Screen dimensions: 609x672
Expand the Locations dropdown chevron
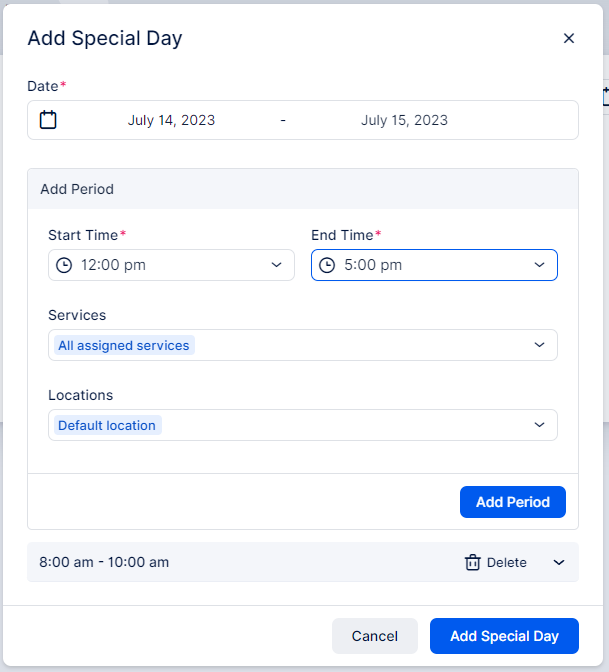click(540, 424)
